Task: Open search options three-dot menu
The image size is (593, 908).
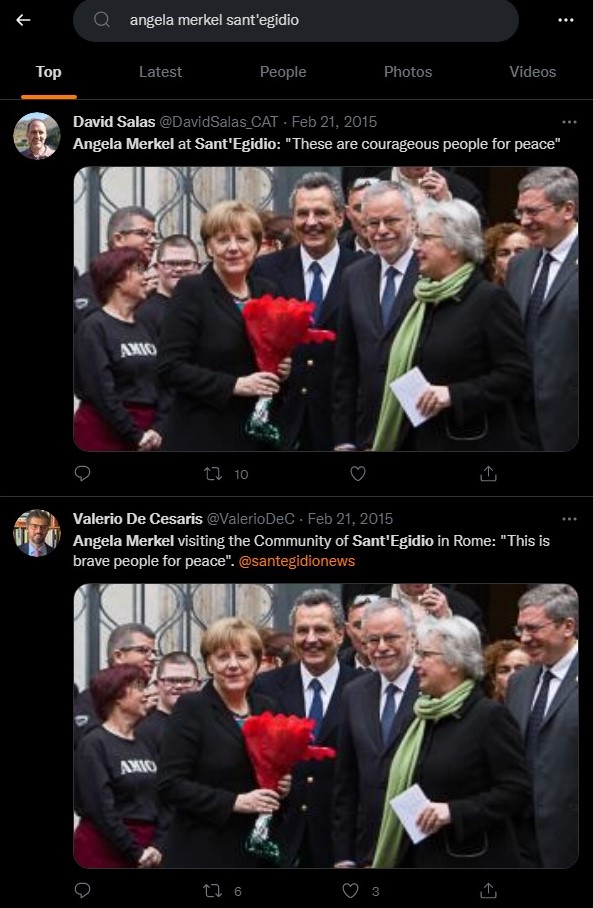Action: [x=566, y=20]
